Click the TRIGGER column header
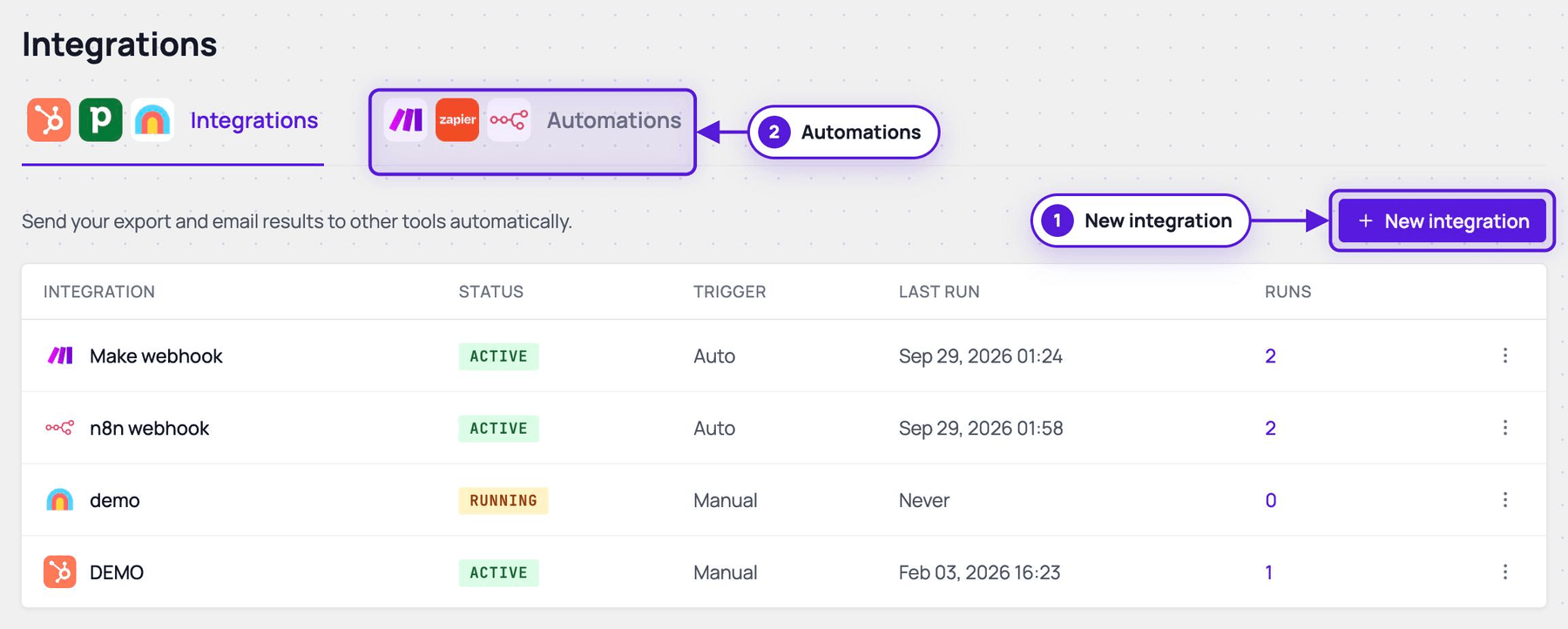The height and width of the screenshot is (629, 1568). coord(730,292)
